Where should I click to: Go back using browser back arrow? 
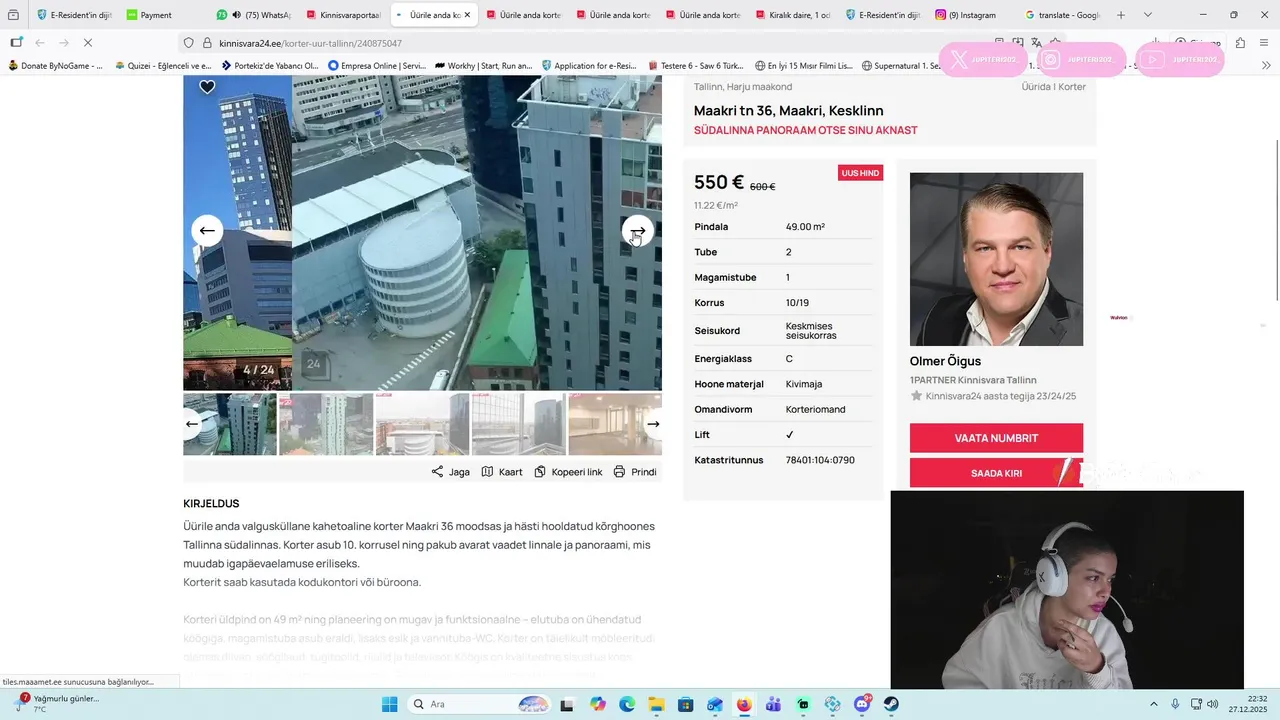(40, 43)
